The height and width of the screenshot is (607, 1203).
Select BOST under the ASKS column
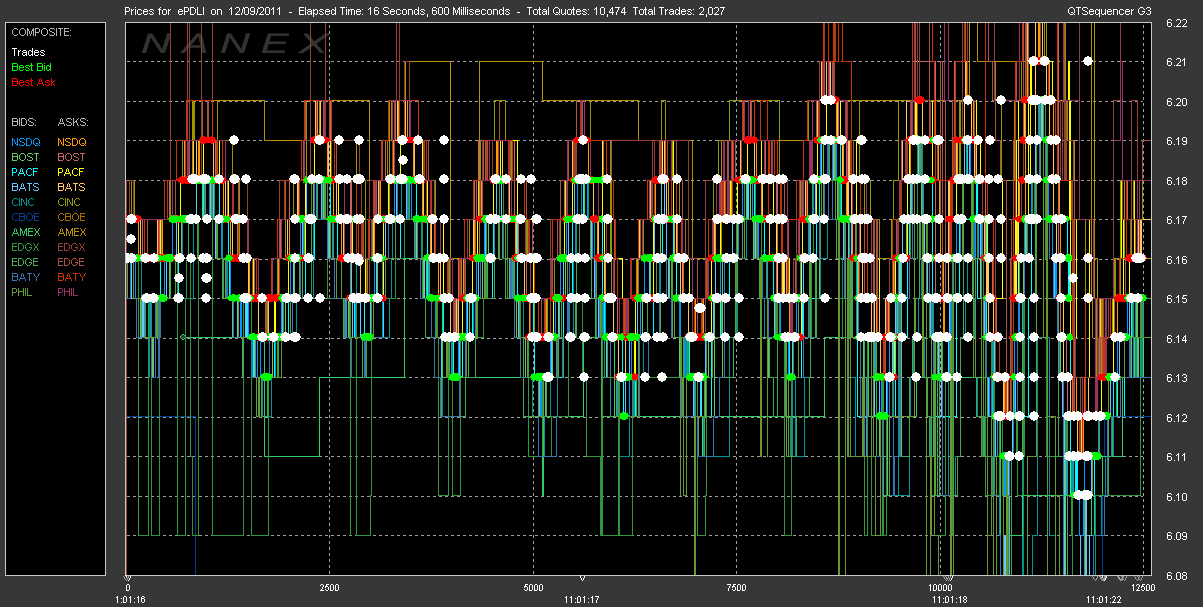click(x=72, y=157)
